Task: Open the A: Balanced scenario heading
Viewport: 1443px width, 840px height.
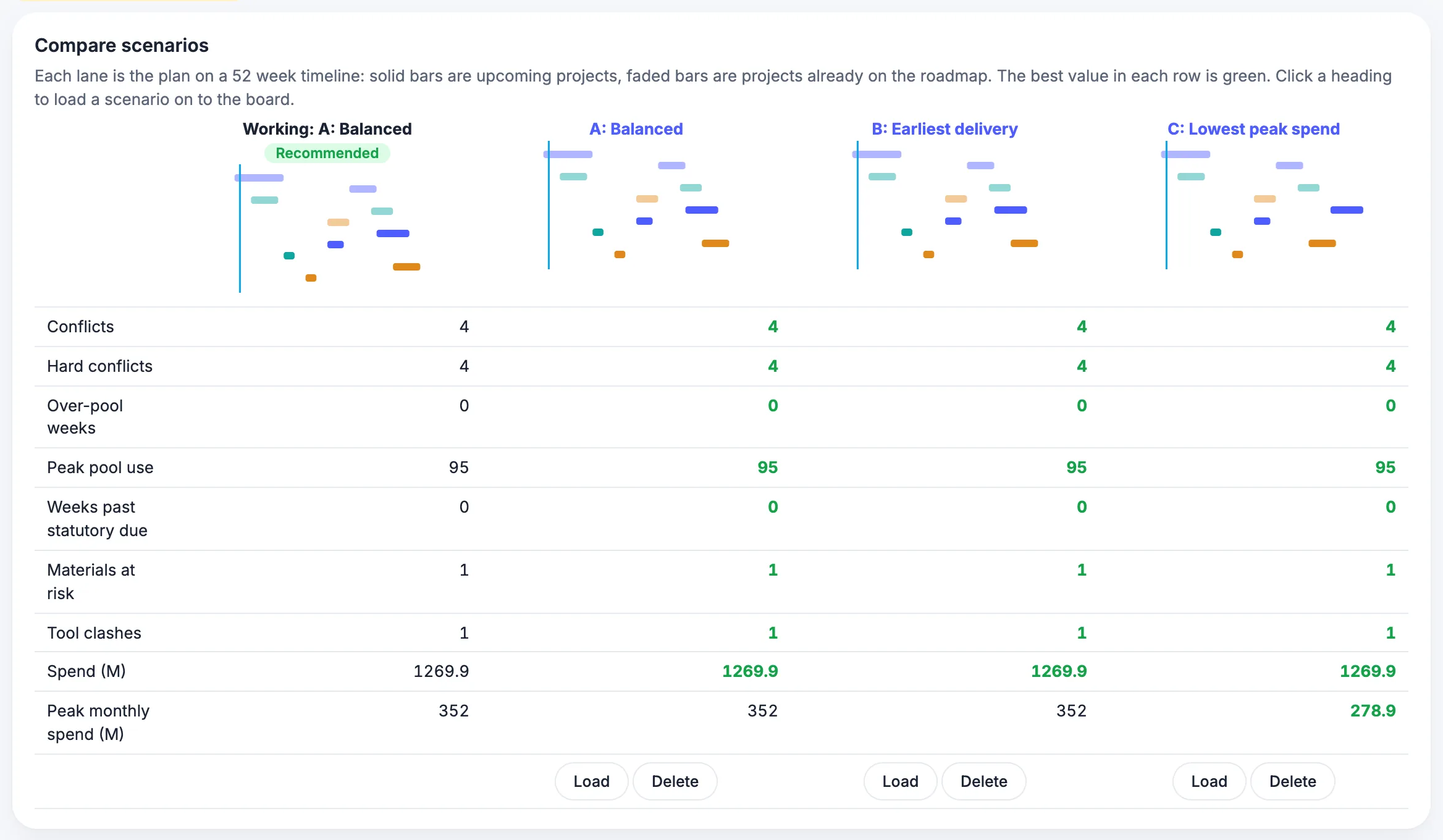Action: pos(636,129)
